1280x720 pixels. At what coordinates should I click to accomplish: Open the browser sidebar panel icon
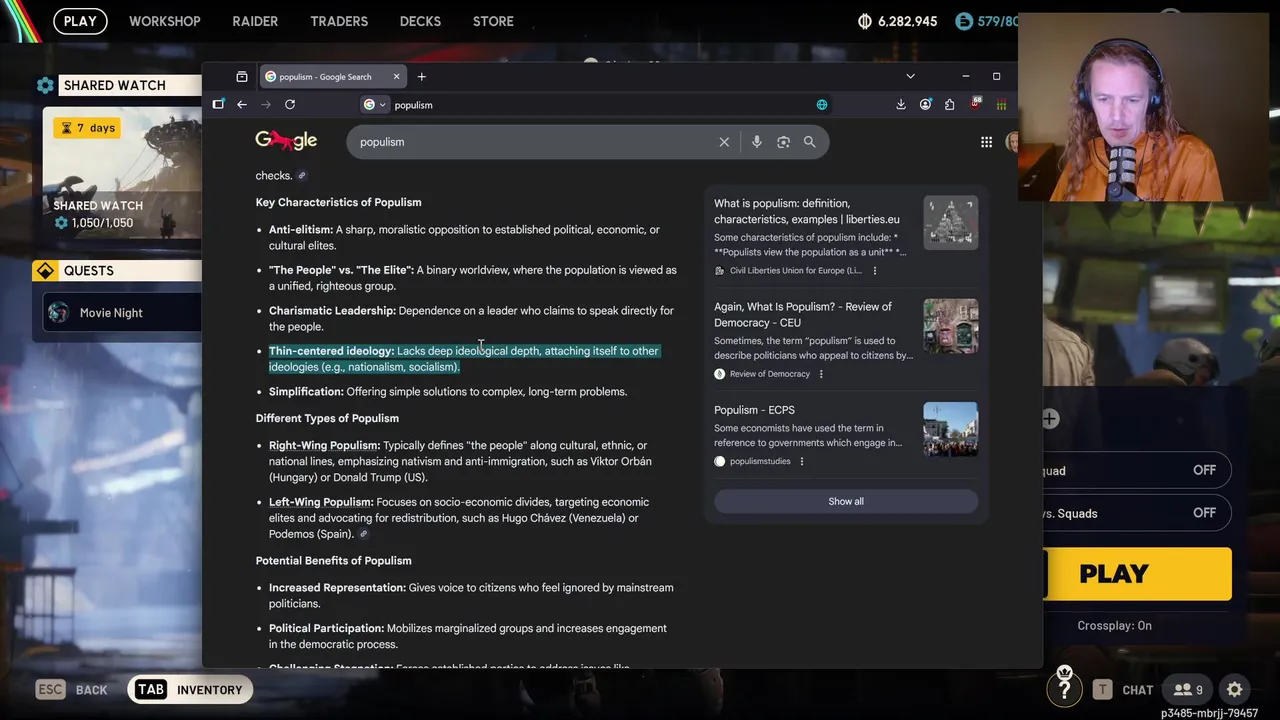[x=218, y=104]
